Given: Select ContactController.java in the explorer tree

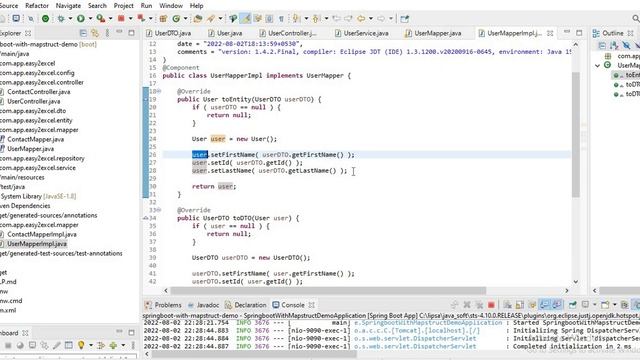Looking at the screenshot, I should pyautogui.click(x=39, y=92).
